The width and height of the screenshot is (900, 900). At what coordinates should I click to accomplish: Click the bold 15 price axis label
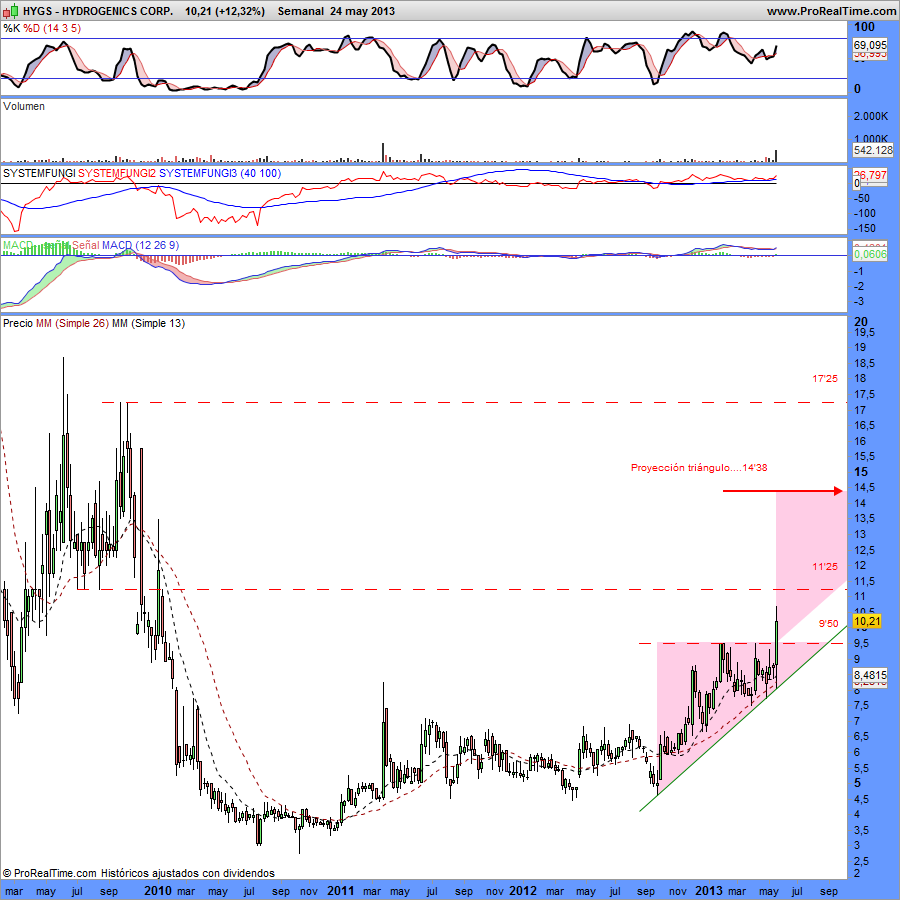click(x=861, y=472)
